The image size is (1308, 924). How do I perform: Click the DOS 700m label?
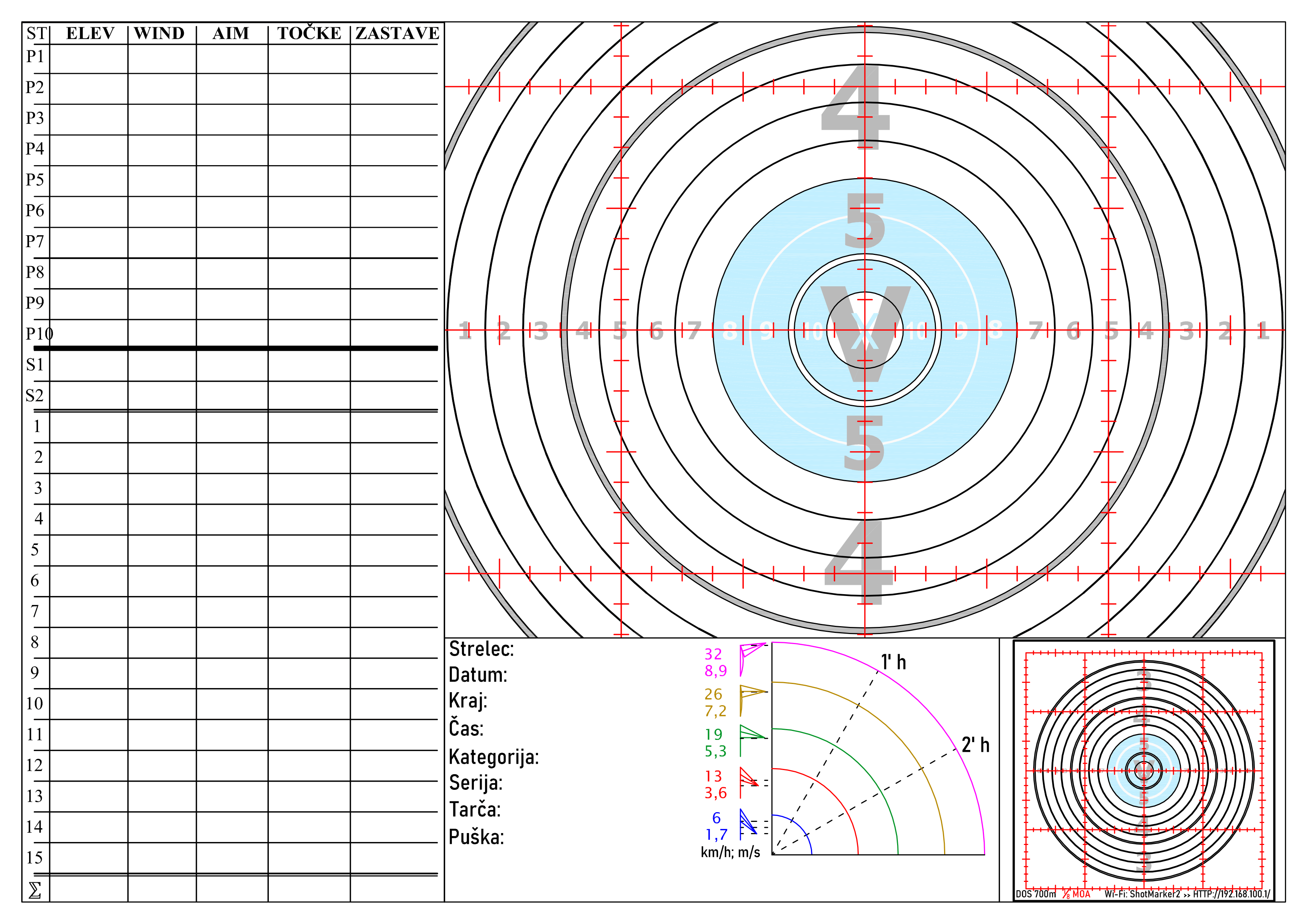(x=1036, y=895)
